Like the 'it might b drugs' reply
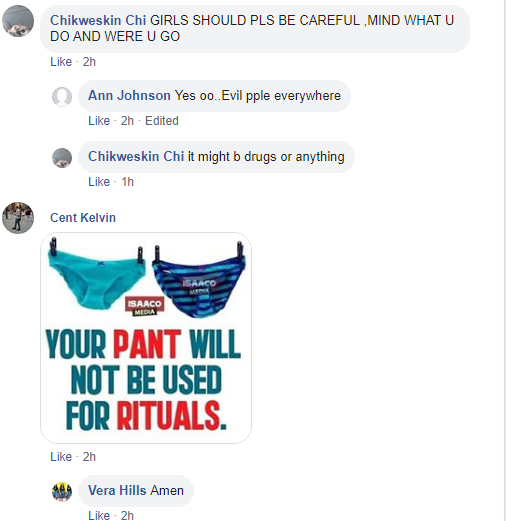The width and height of the screenshot is (506, 521). [x=99, y=182]
